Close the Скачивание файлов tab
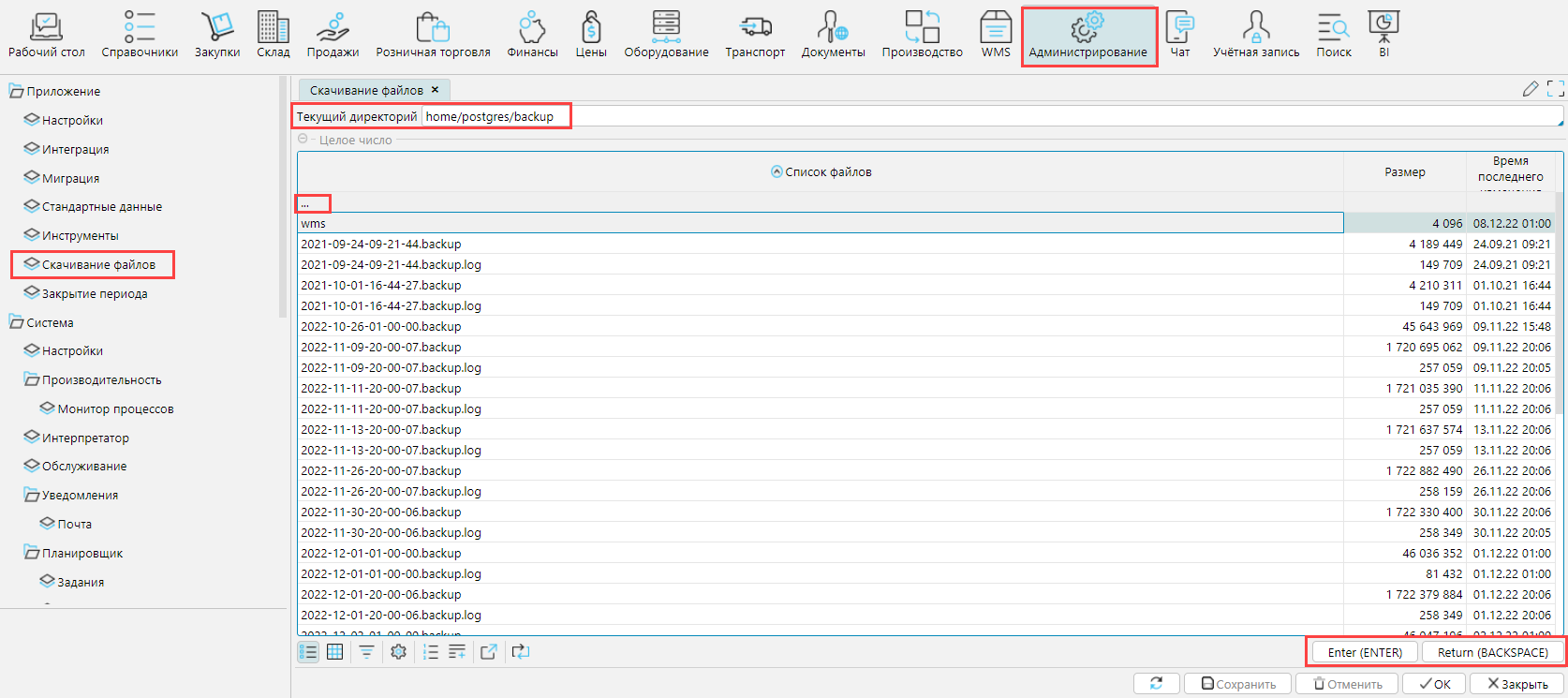 (435, 90)
